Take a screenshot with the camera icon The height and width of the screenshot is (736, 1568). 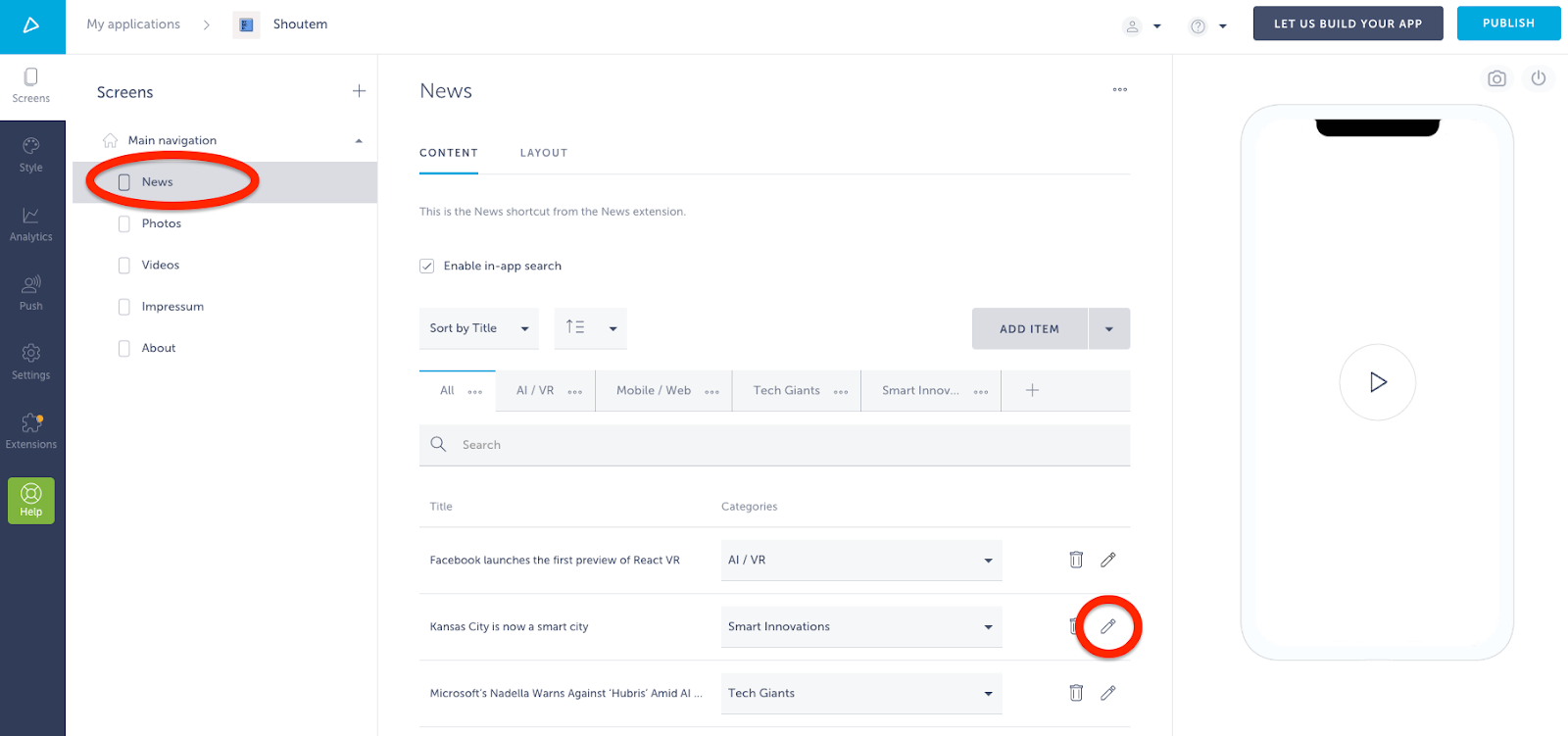(x=1496, y=78)
